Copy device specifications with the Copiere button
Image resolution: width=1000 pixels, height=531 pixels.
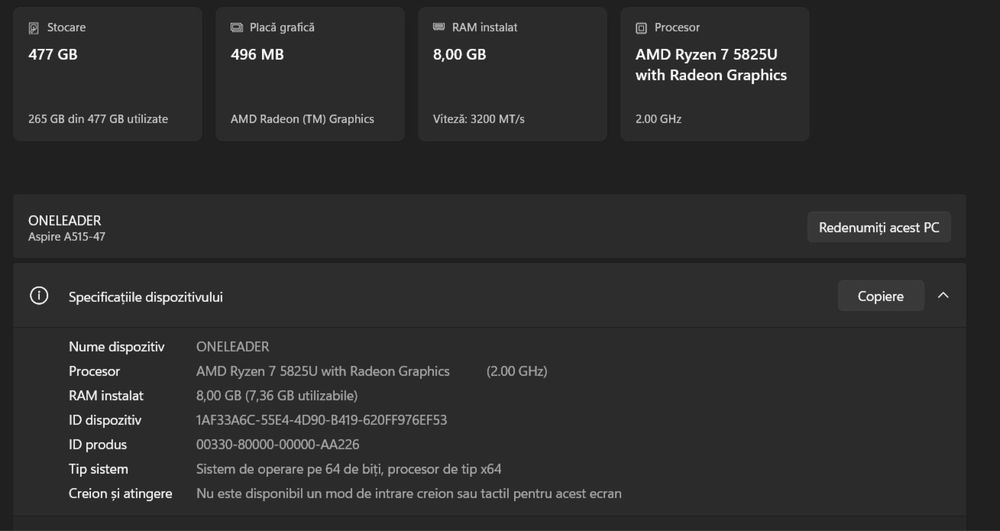[880, 296]
